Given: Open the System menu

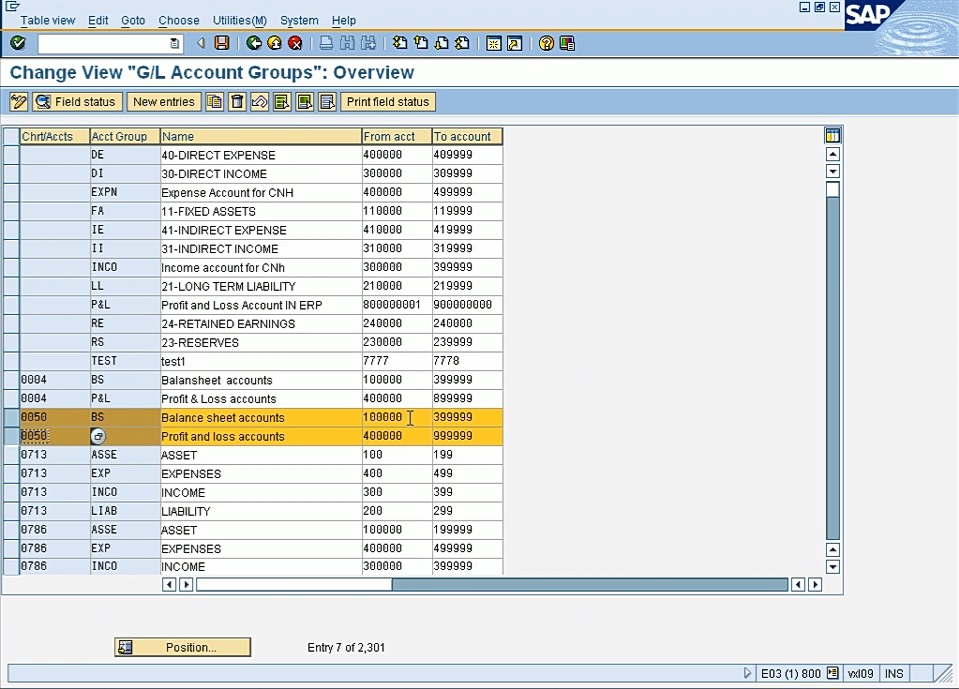Looking at the screenshot, I should click(x=299, y=20).
